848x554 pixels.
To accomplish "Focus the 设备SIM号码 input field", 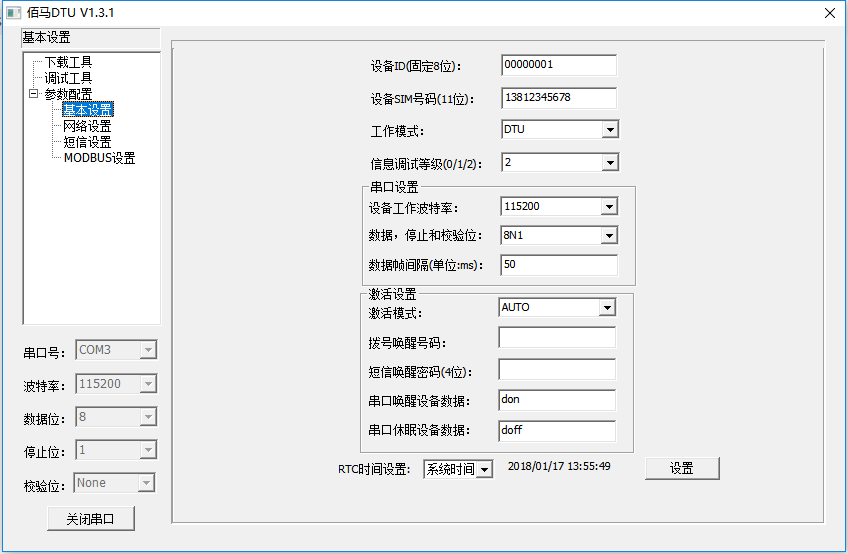I will (558, 98).
